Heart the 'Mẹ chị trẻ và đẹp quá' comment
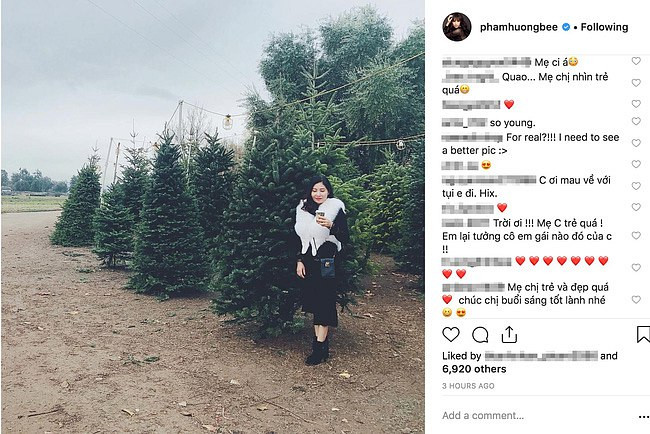This screenshot has width=650, height=434. pos(636,299)
